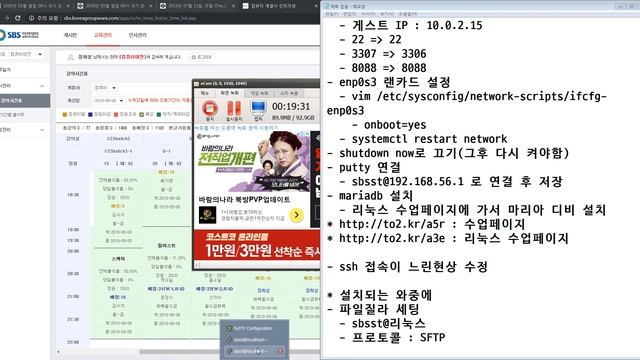
Task: Close the highlighted PuTTY session preview
Action: [x=280, y=351]
